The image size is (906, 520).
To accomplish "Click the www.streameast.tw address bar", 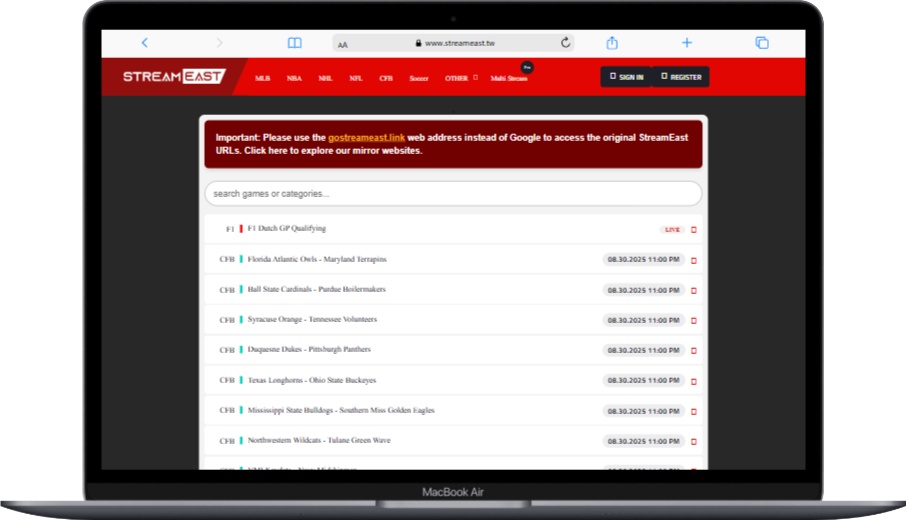I will tap(454, 43).
